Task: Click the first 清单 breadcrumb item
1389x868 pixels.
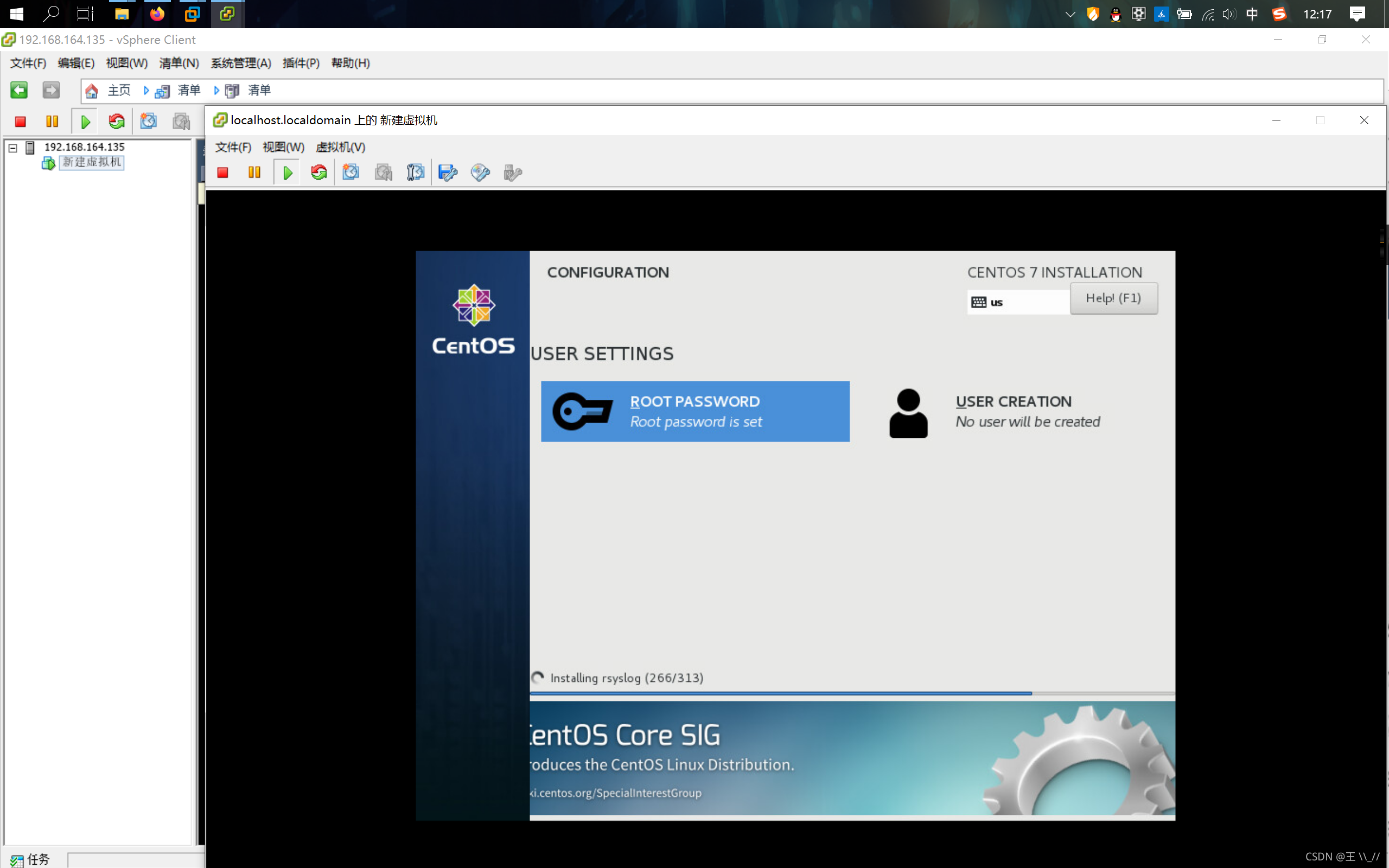Action: pyautogui.click(x=189, y=90)
